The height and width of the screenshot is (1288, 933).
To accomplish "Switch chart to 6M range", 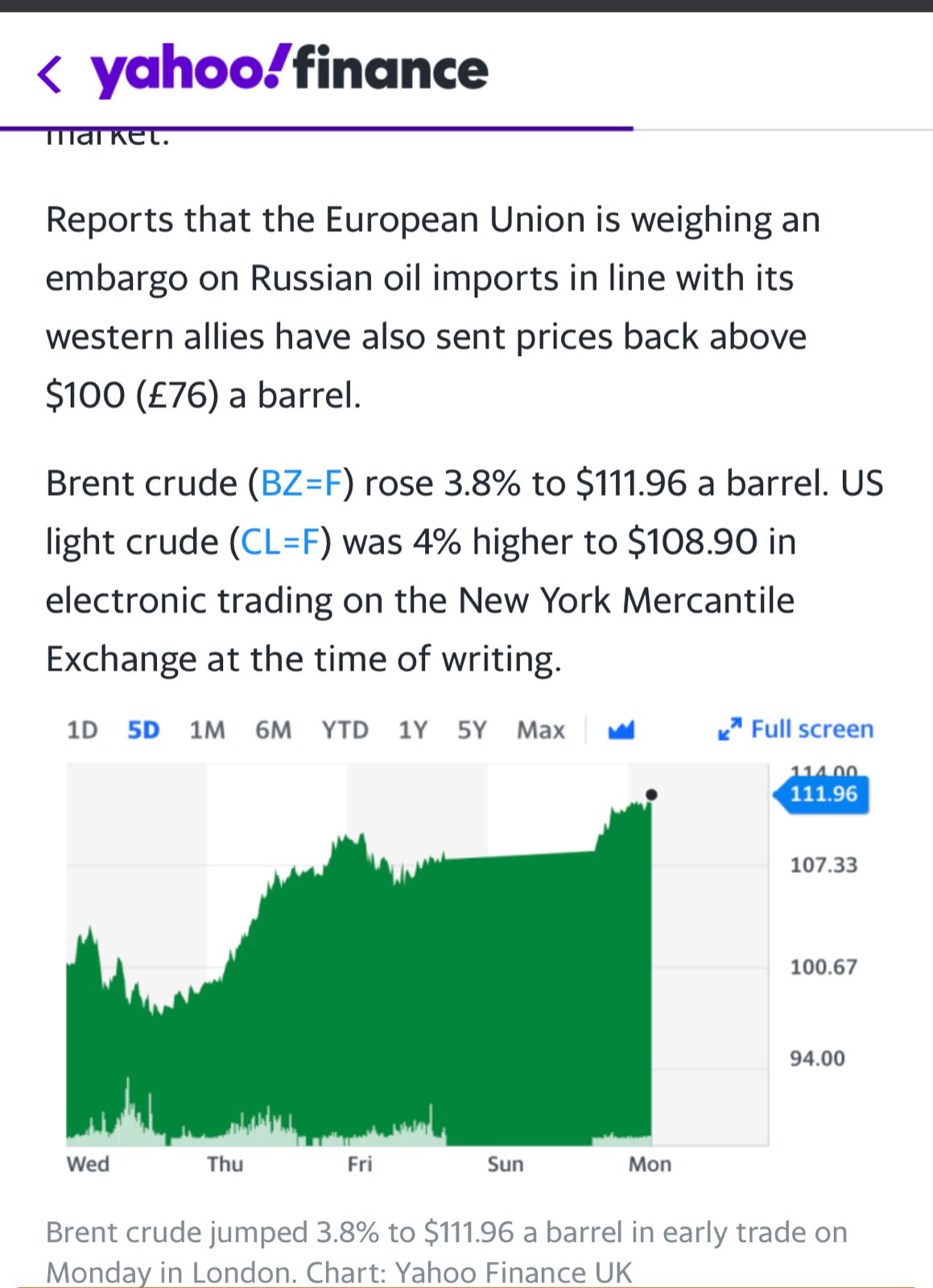I will 273,729.
